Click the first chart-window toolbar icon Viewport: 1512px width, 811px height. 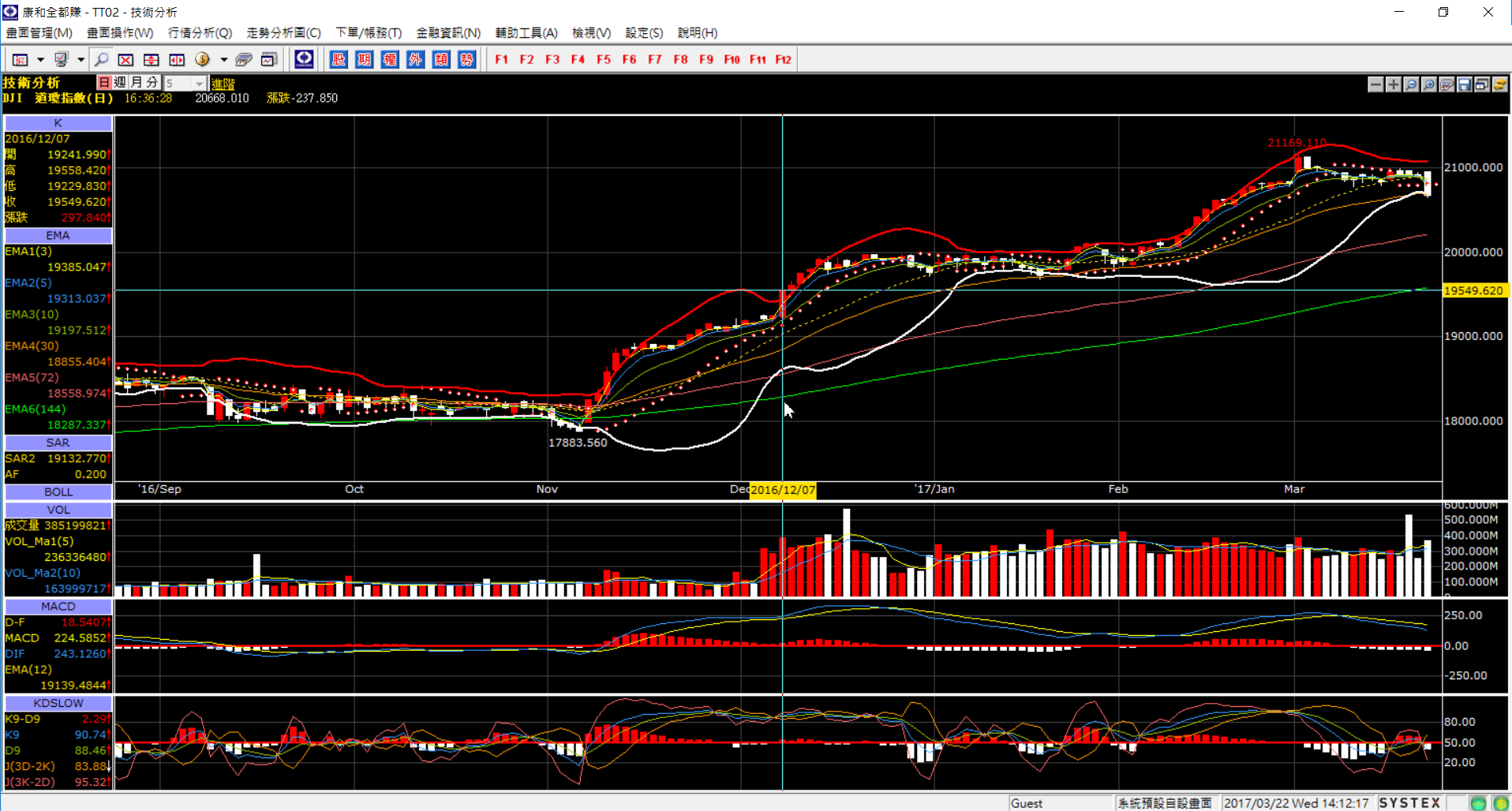[x=21, y=59]
